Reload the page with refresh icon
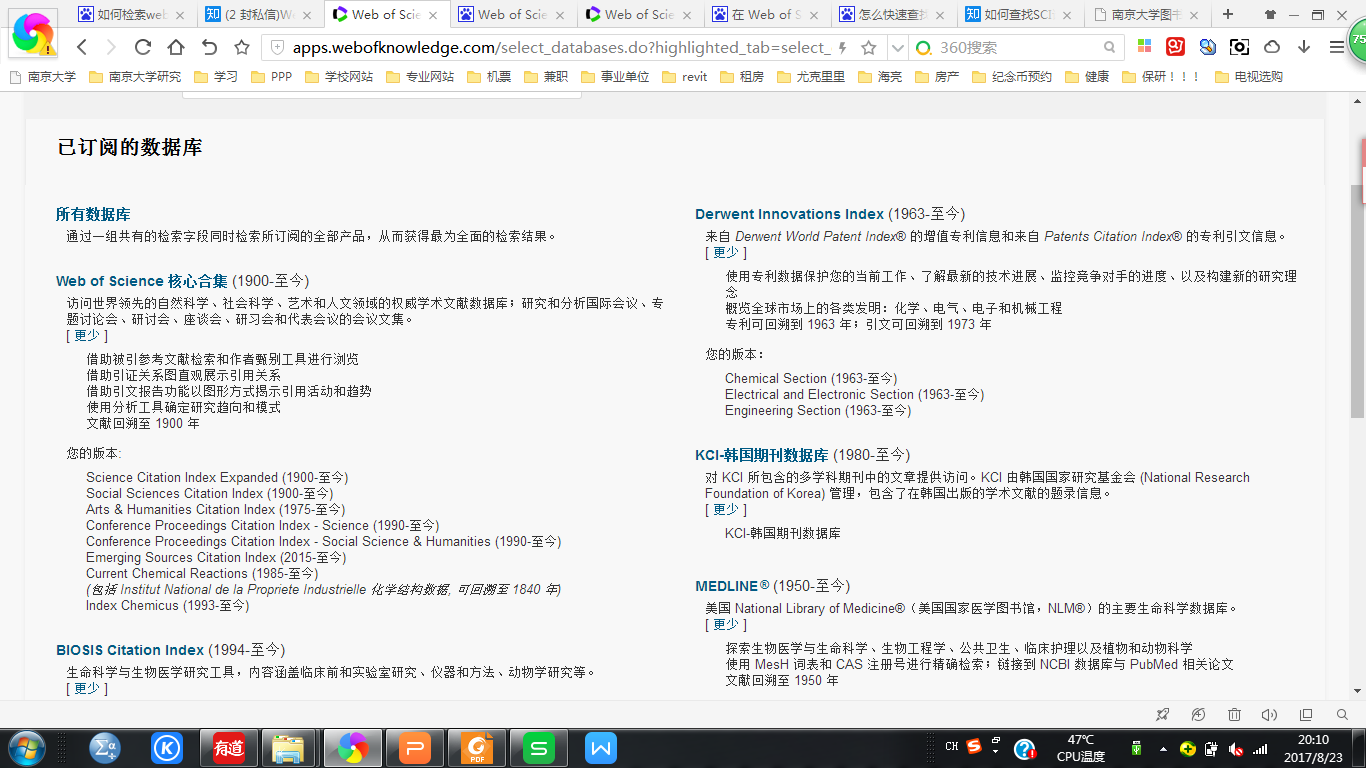 coord(143,47)
